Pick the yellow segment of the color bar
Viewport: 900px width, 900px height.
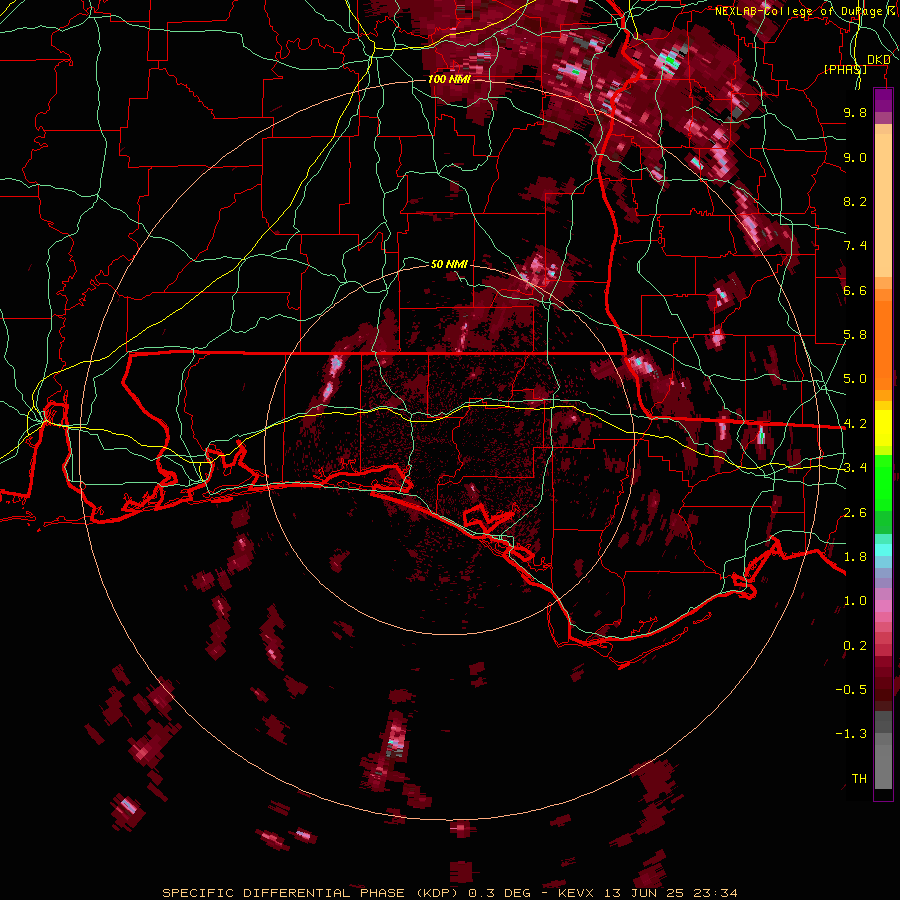883,428
